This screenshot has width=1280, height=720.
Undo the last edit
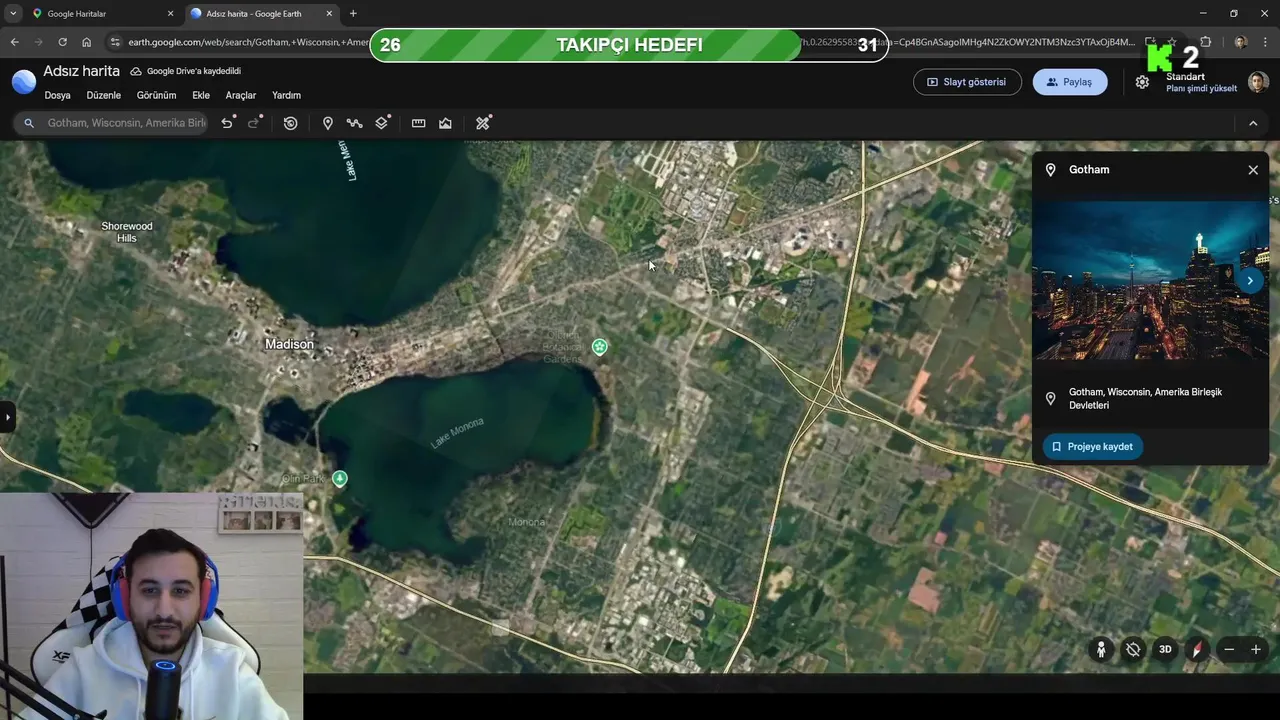pyautogui.click(x=228, y=123)
